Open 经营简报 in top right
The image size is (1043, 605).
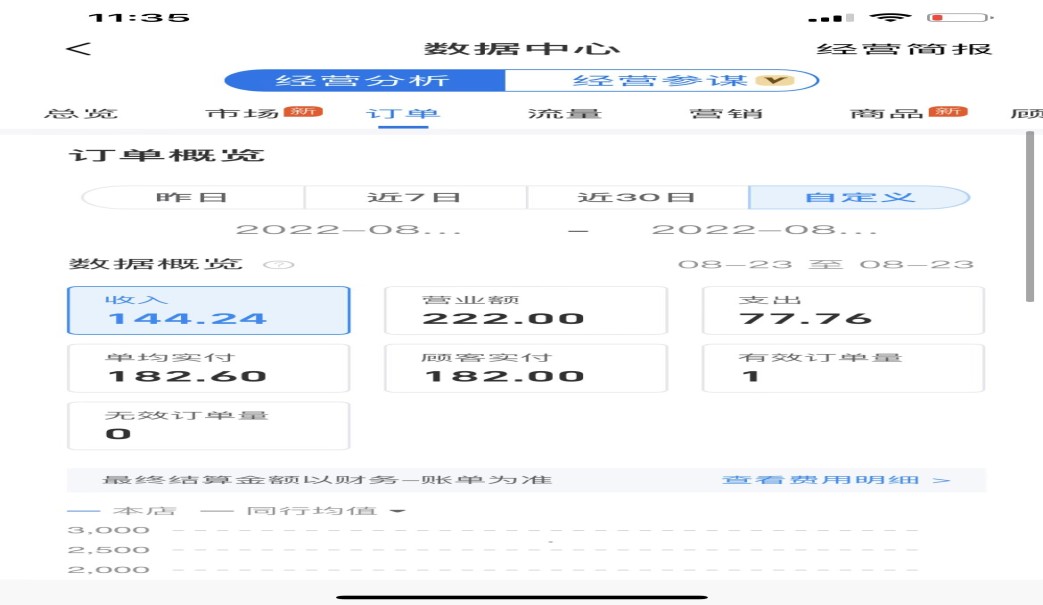[904, 49]
